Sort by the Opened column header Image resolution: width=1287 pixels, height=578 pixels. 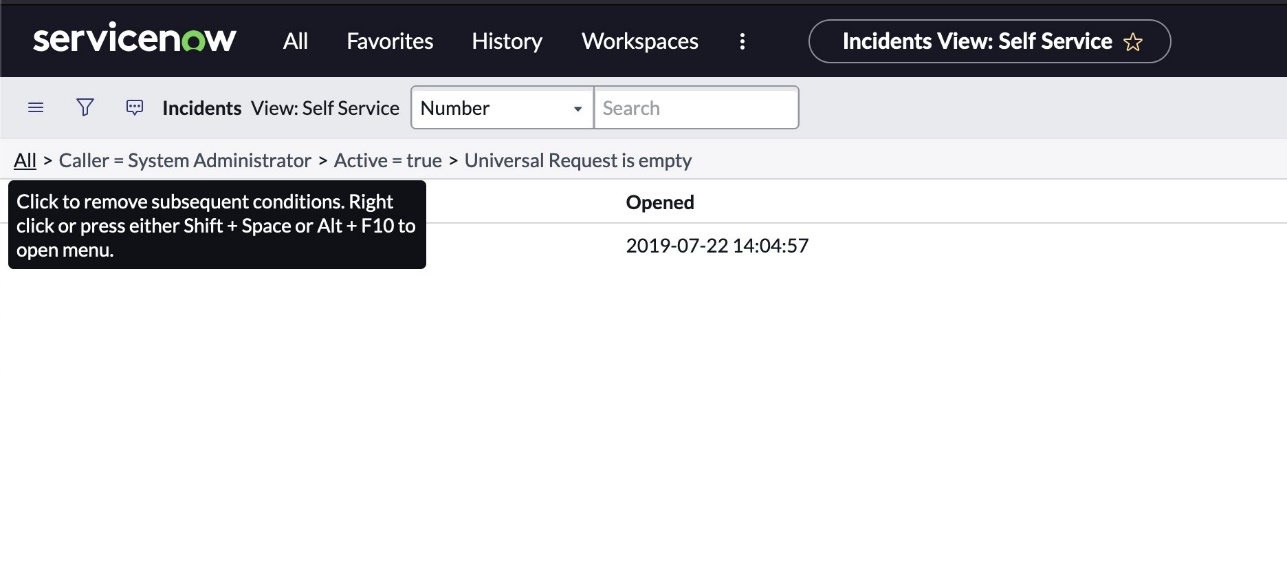(660, 202)
